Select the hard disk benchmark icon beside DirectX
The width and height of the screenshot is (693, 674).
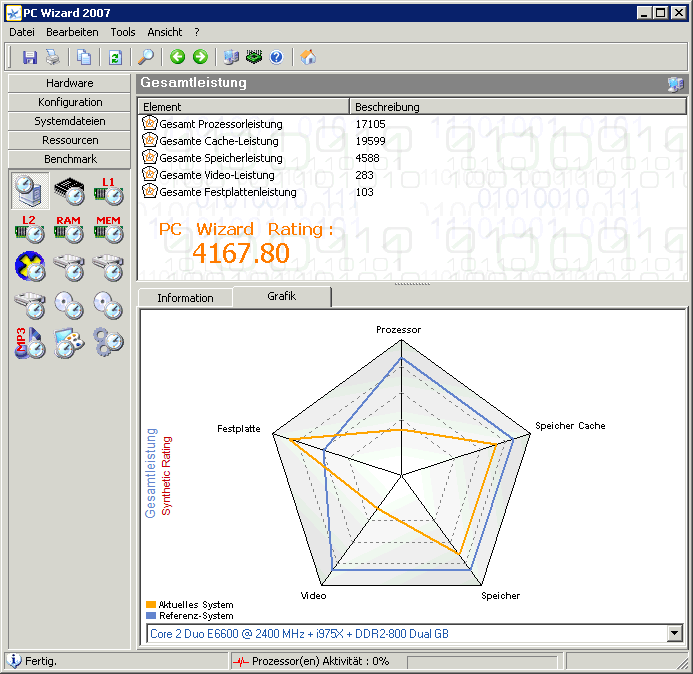coord(69,267)
